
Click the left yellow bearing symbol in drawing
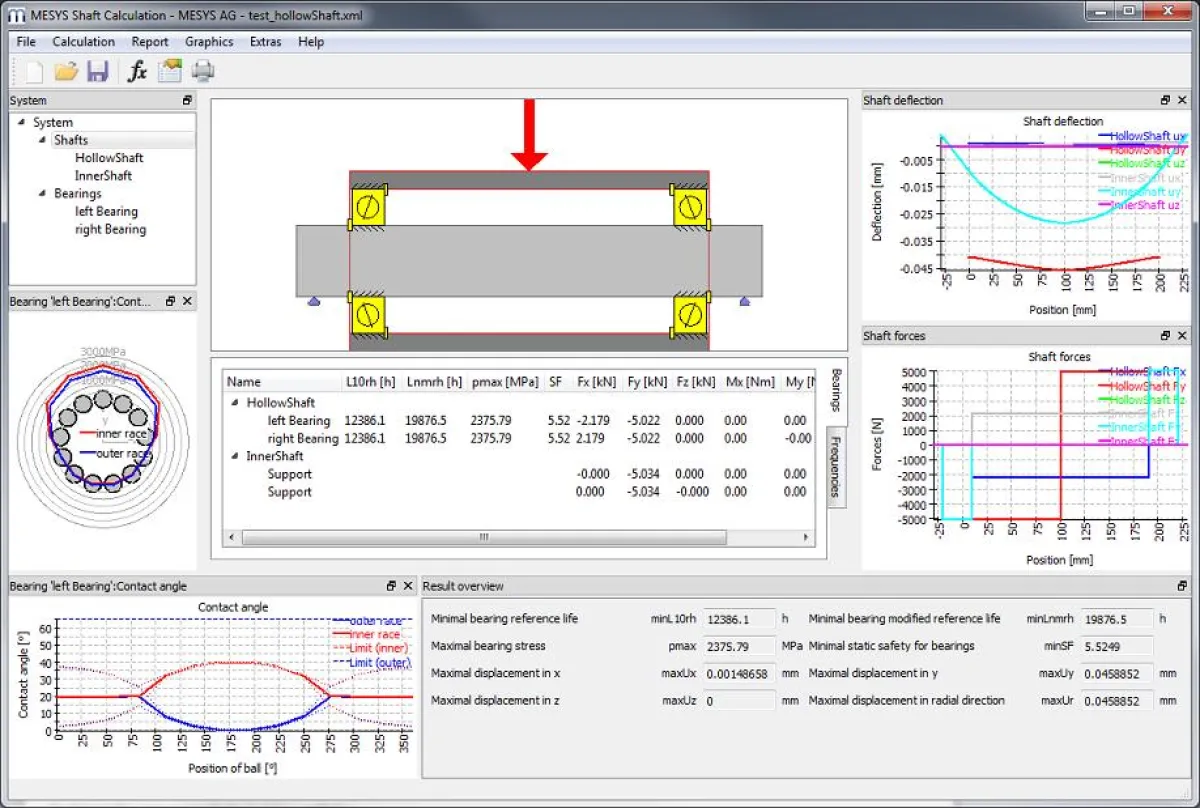pyautogui.click(x=366, y=207)
